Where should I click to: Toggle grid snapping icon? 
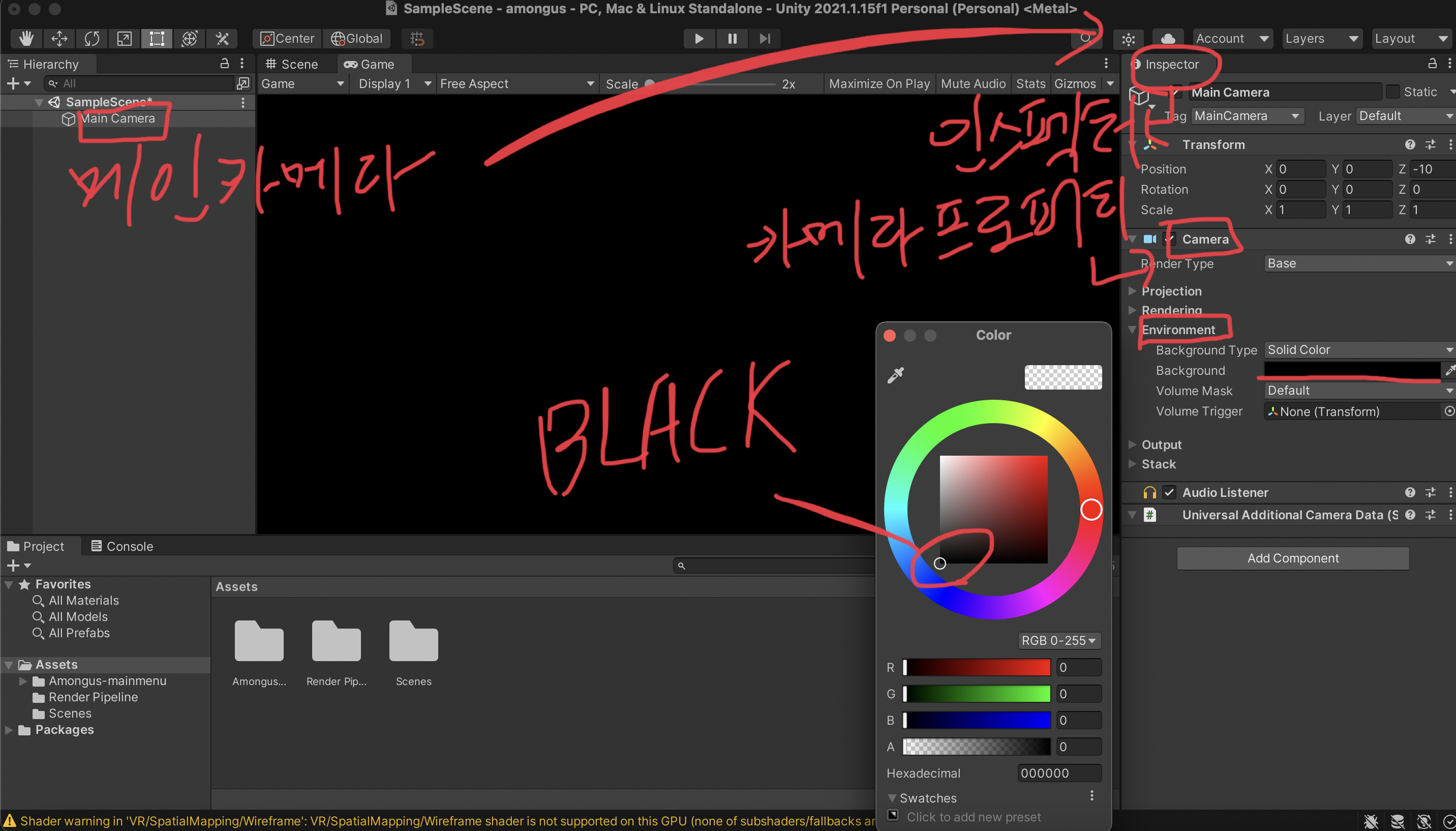tap(417, 38)
